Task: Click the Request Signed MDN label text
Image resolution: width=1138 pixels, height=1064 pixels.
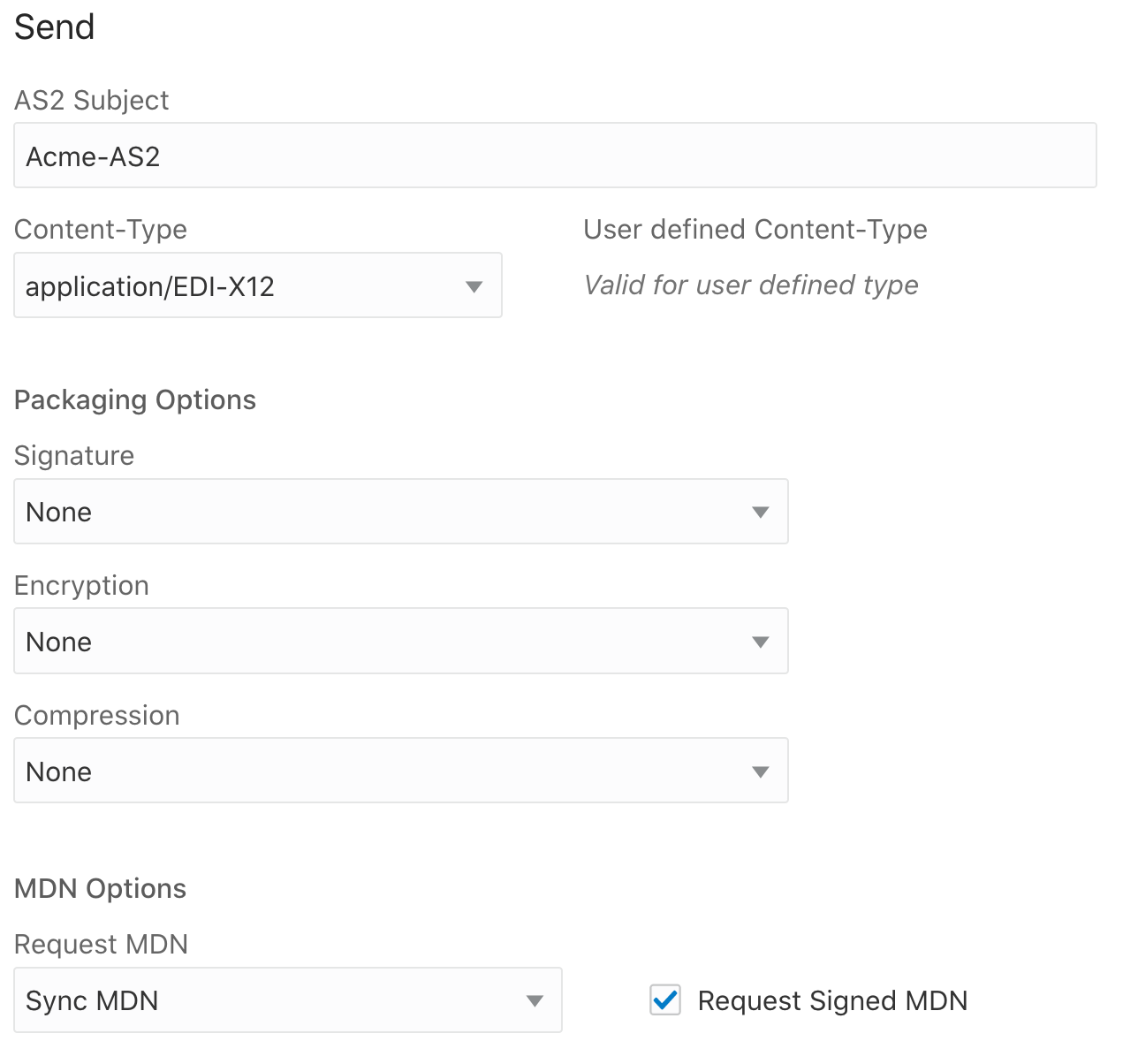Action: pos(832,1000)
